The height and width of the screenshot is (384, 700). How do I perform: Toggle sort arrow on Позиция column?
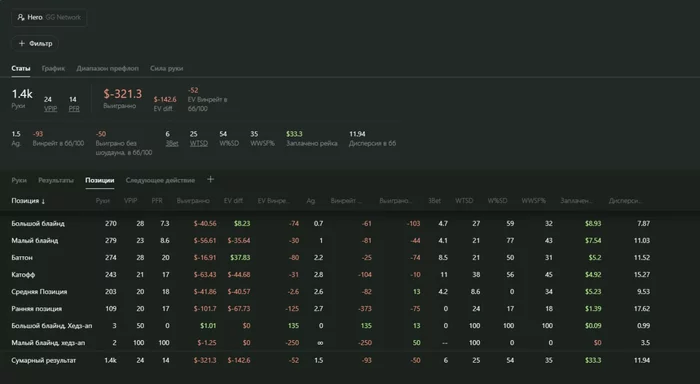click(x=43, y=201)
